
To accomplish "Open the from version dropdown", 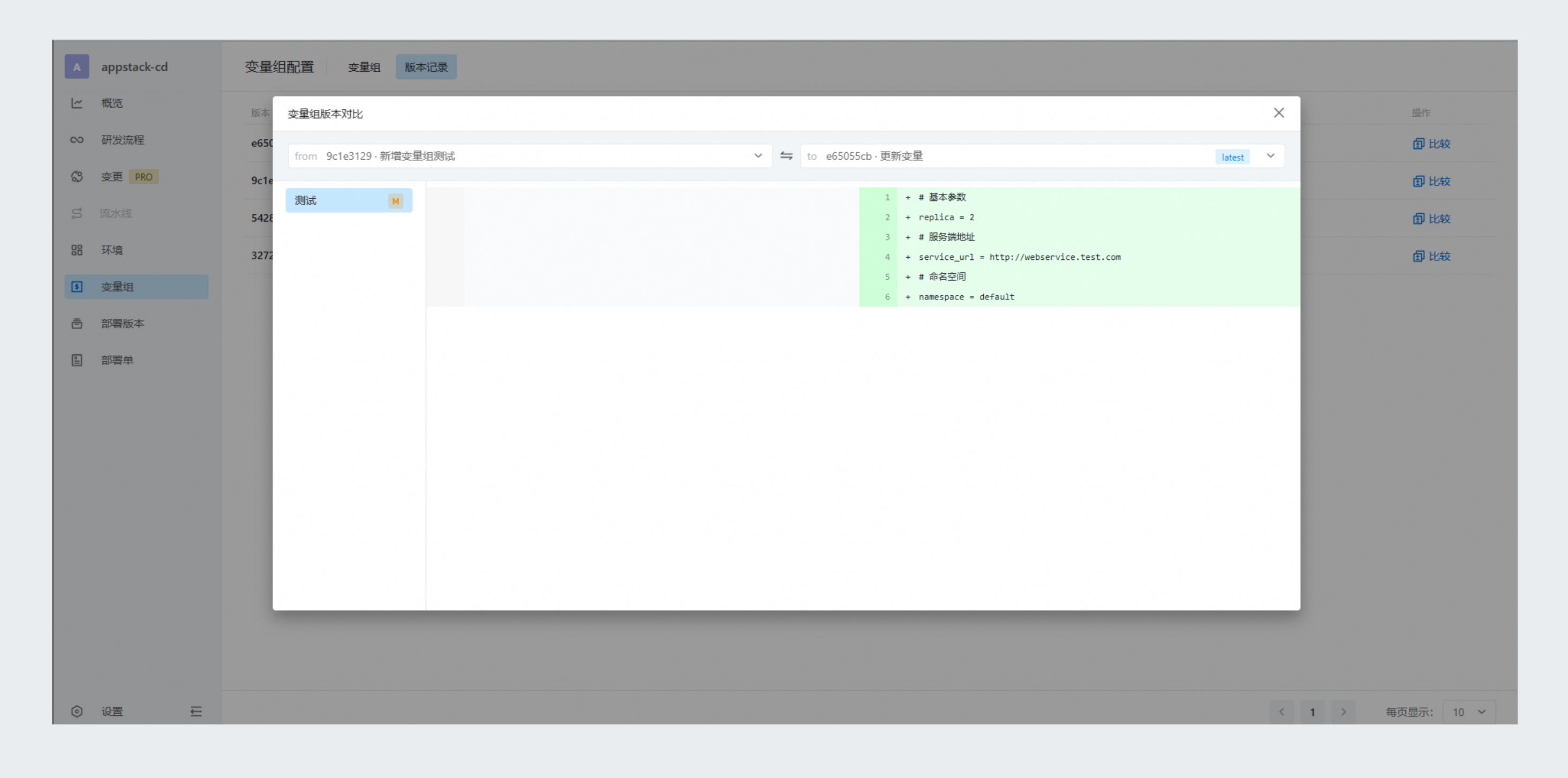I will pyautogui.click(x=530, y=156).
